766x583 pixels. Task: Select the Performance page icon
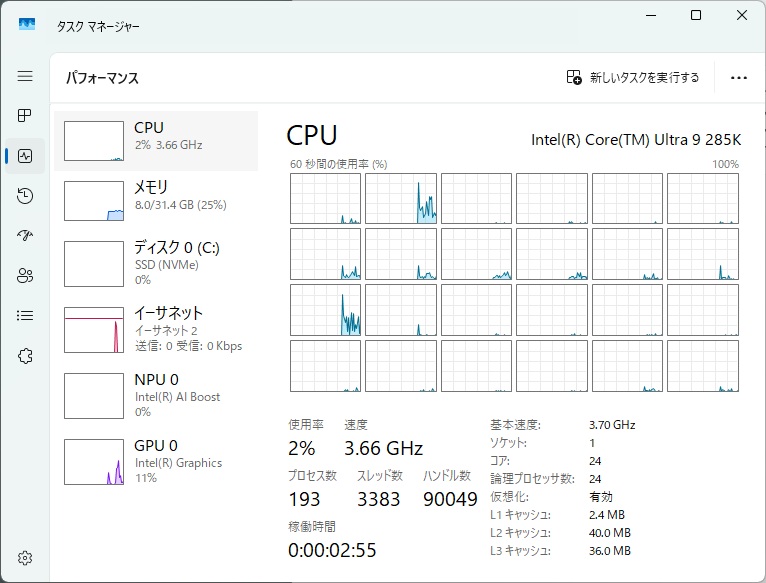(25, 156)
